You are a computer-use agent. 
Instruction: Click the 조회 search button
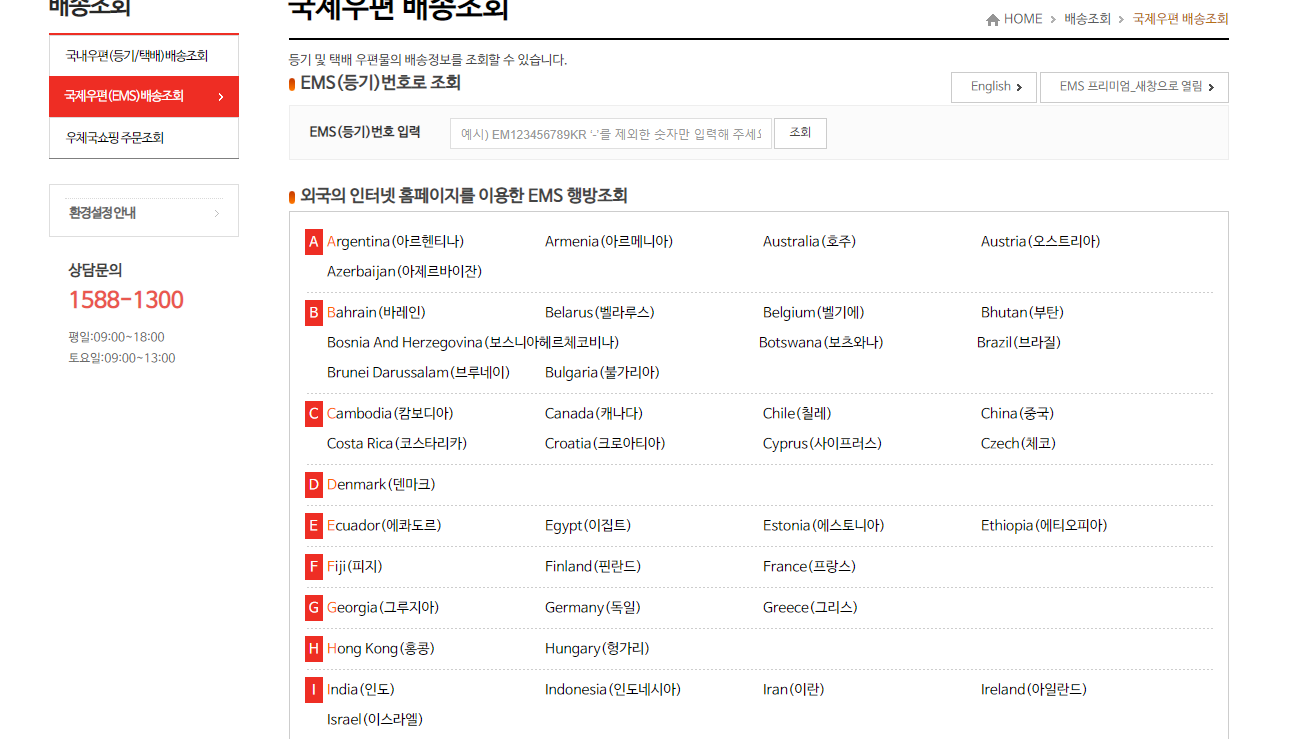click(x=800, y=133)
